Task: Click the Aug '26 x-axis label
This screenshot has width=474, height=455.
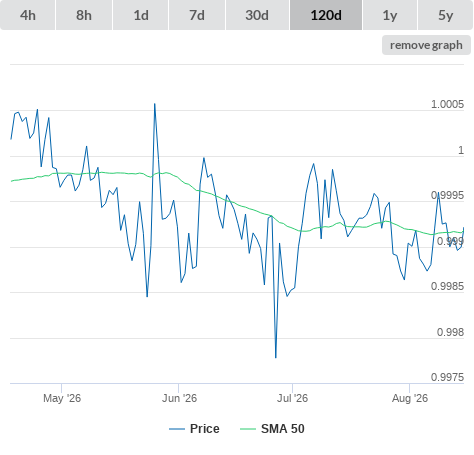Action: [x=410, y=398]
